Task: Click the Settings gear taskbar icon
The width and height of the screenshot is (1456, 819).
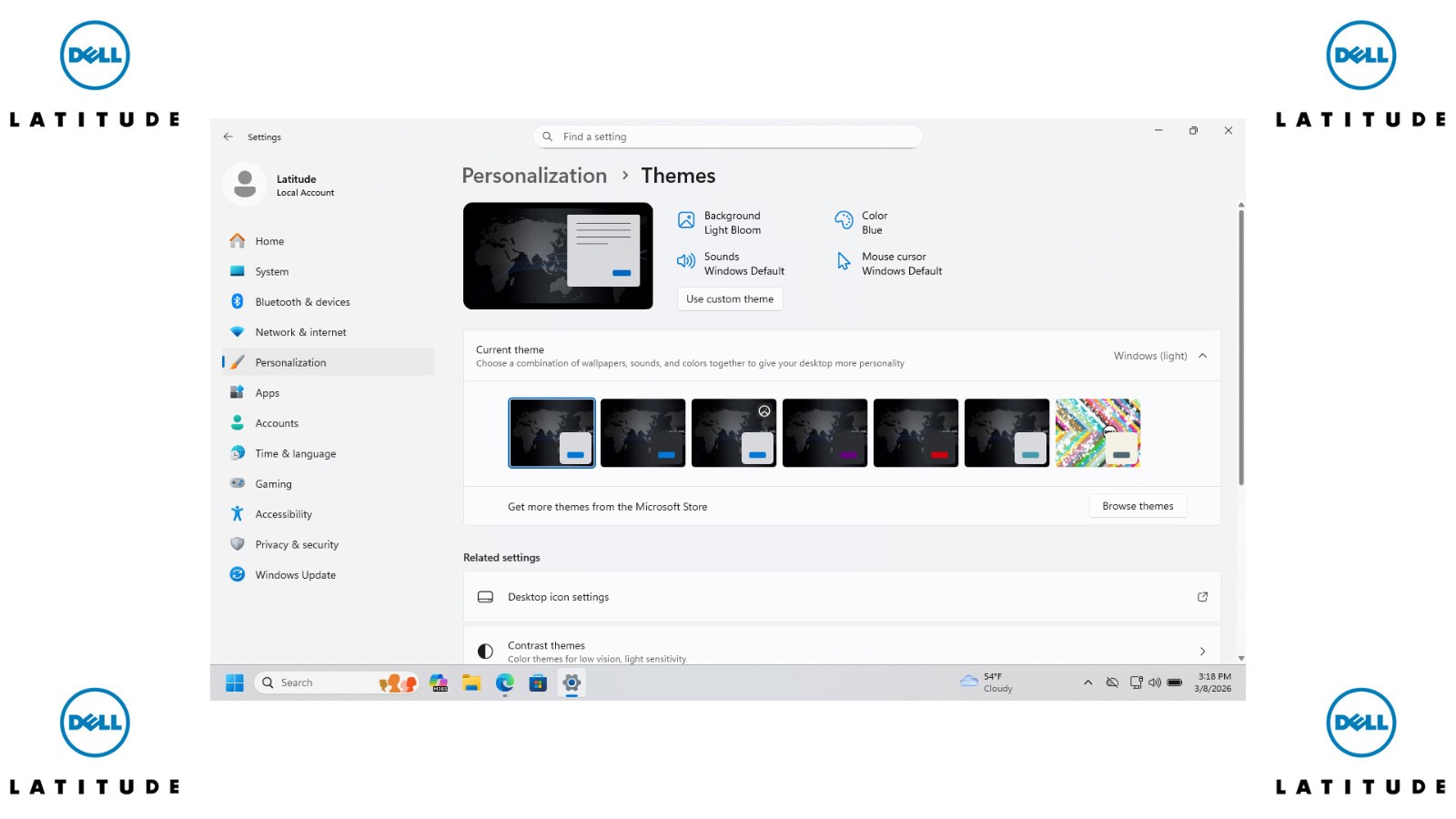Action: tap(571, 682)
